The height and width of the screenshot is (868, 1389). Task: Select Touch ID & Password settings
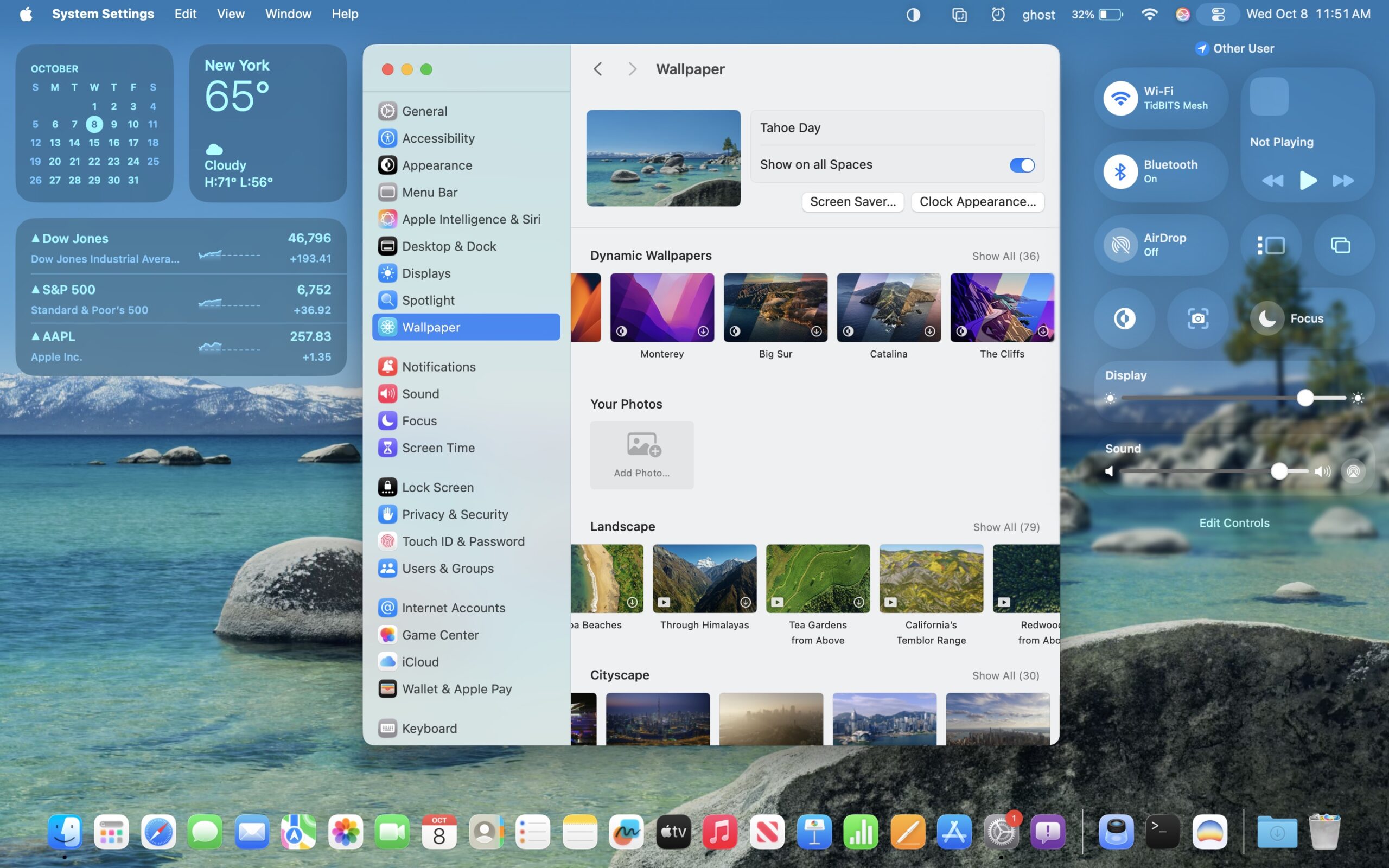463,541
